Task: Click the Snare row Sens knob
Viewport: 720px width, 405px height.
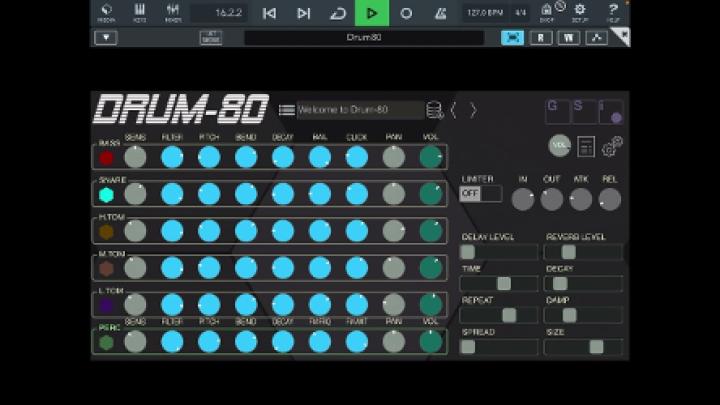Action: click(135, 194)
